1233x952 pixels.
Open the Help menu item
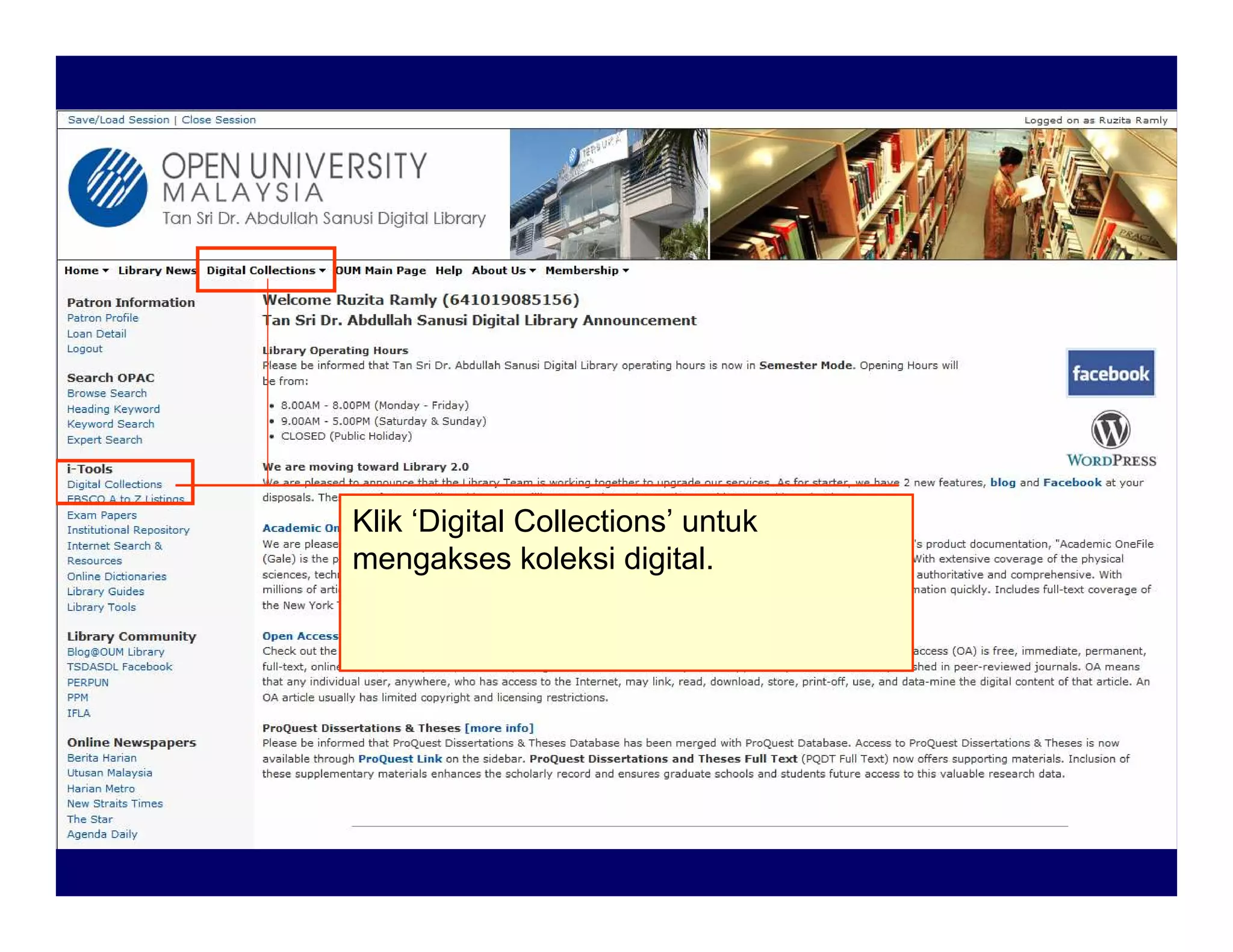click(x=449, y=270)
